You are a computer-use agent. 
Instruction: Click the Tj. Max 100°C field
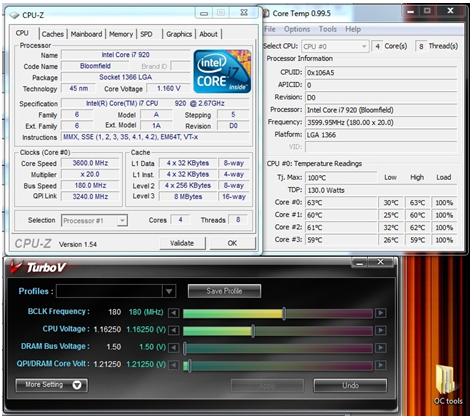(x=341, y=178)
